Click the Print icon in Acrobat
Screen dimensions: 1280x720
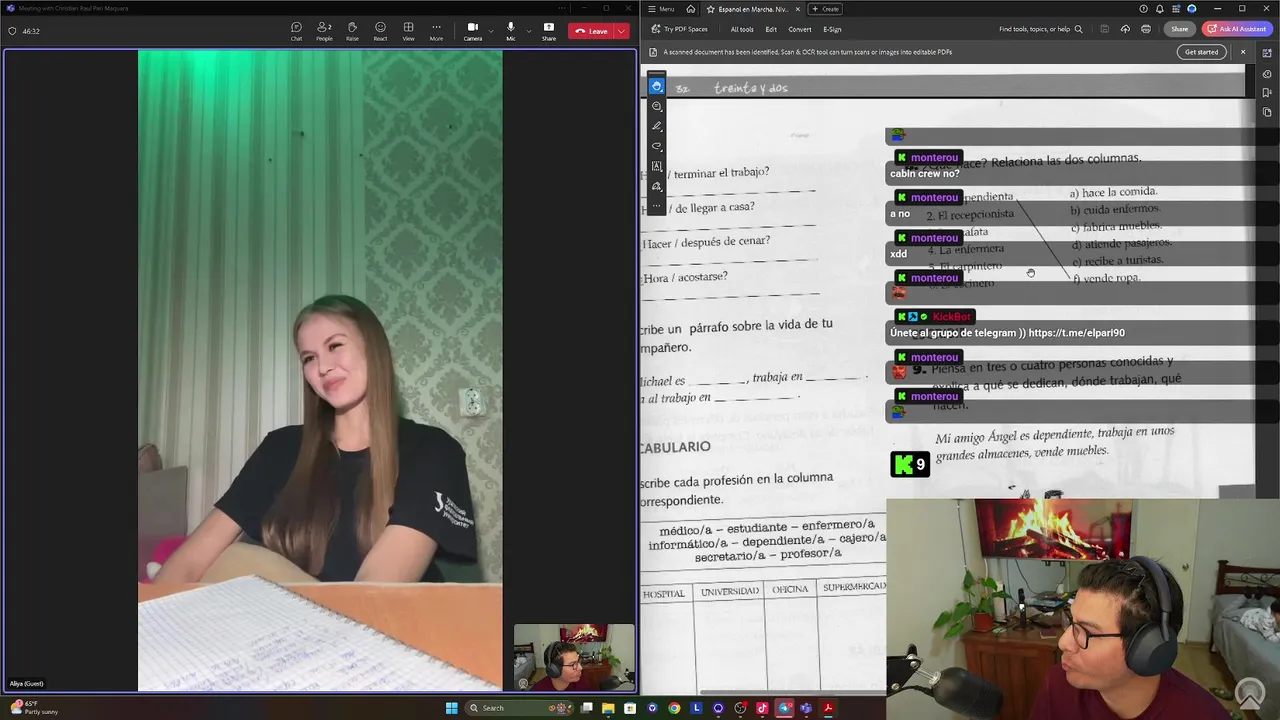pos(1146,29)
